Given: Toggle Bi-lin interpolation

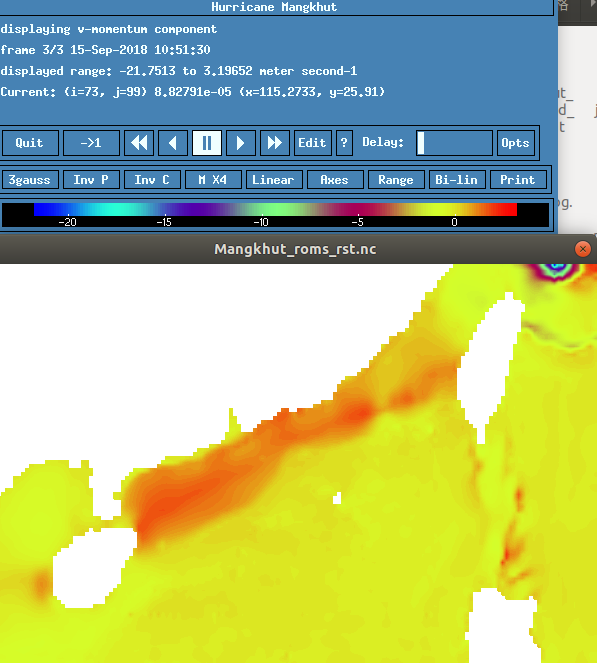Looking at the screenshot, I should (457, 180).
